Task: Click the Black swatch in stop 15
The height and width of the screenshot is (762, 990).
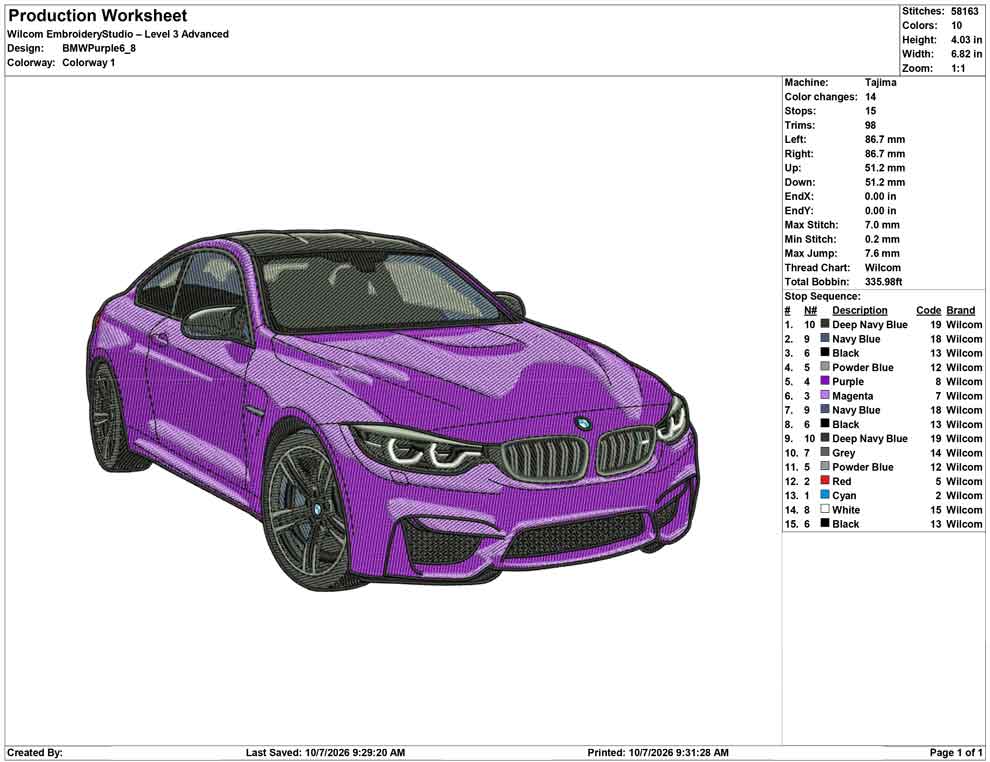Action: (x=825, y=523)
